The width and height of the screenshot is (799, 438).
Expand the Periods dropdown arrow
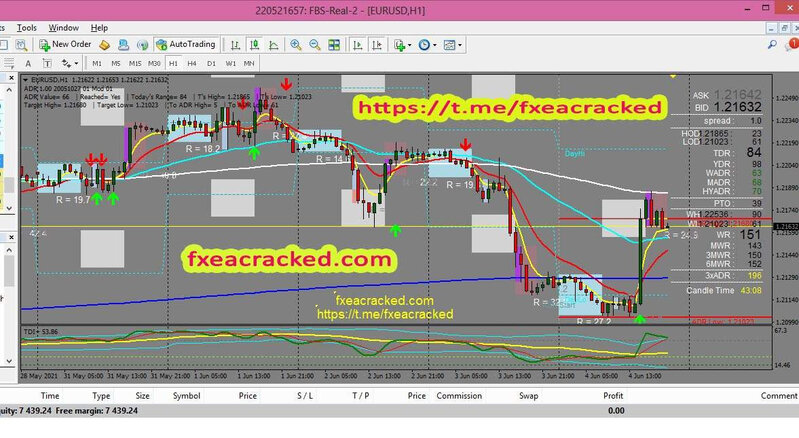(435, 45)
